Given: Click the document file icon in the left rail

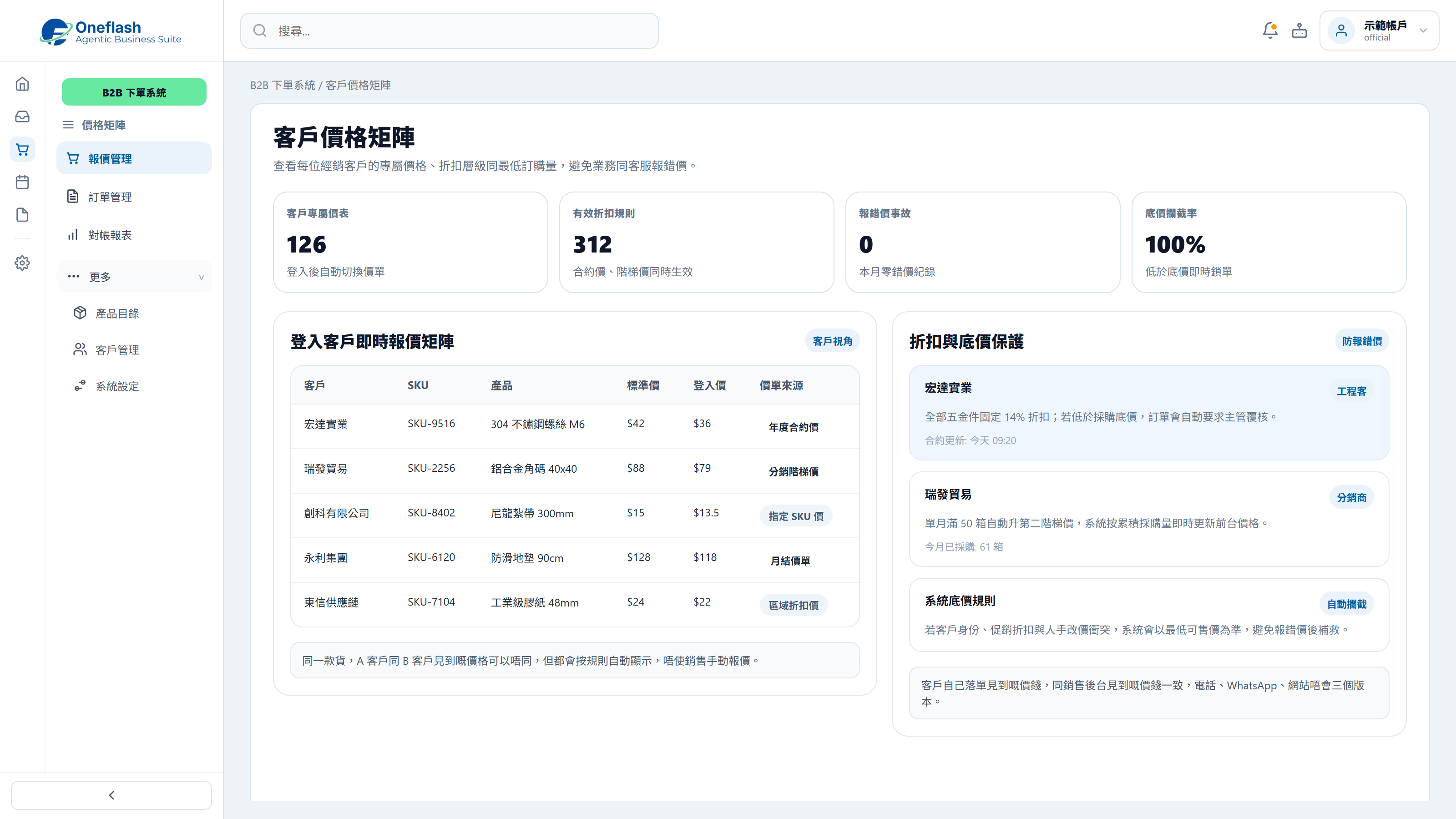Looking at the screenshot, I should (22, 215).
